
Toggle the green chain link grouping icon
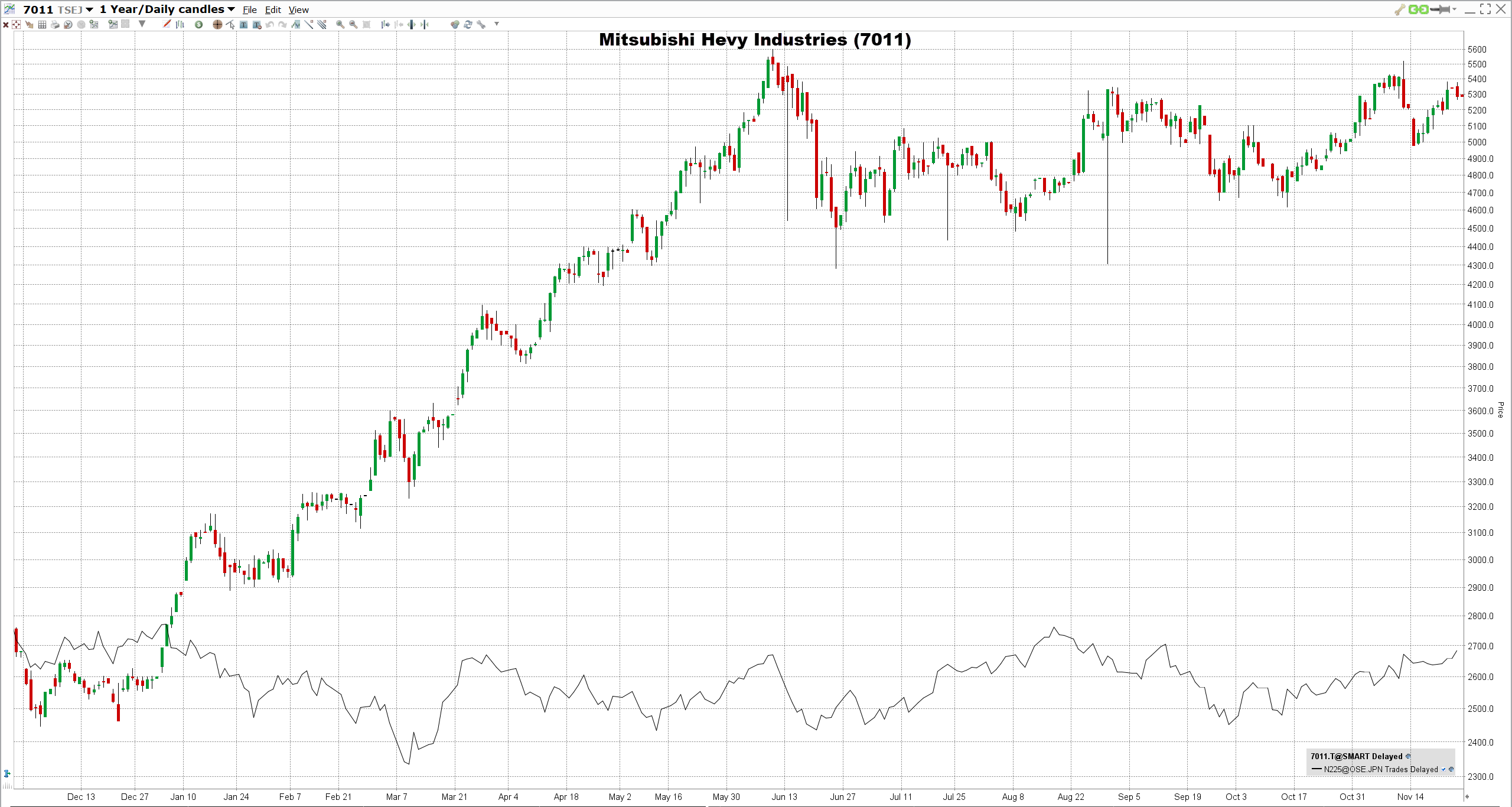tap(1419, 9)
